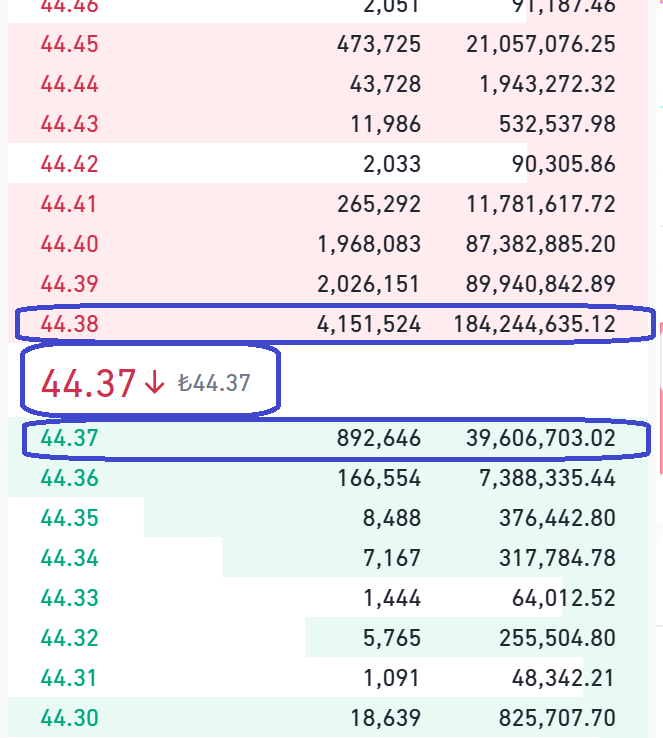
Task: Click the 44.33 bid price
Action: pyautogui.click(x=69, y=598)
